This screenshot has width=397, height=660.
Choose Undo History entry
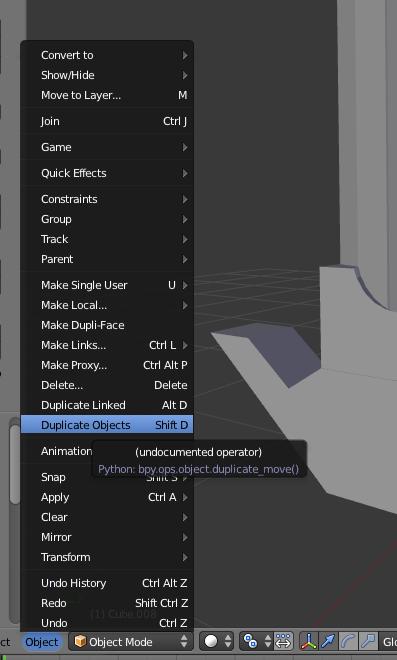[x=107, y=583]
